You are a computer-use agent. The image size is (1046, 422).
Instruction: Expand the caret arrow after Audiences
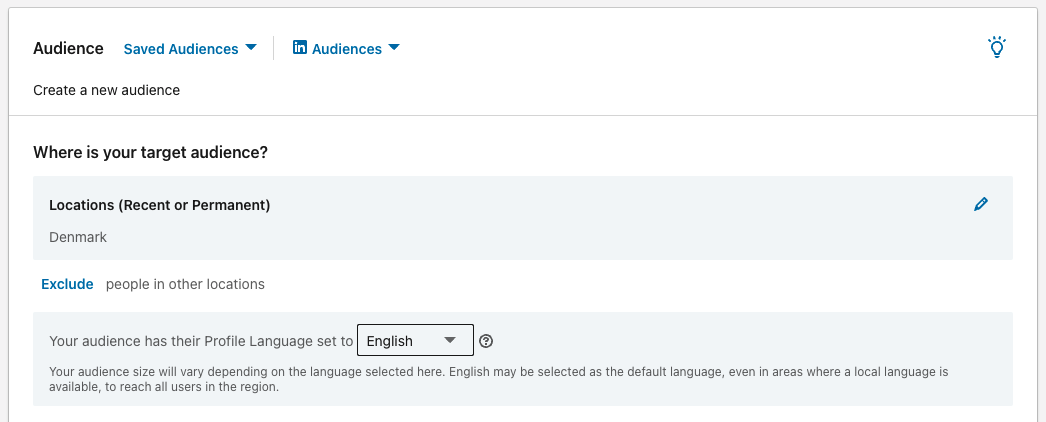tap(394, 48)
